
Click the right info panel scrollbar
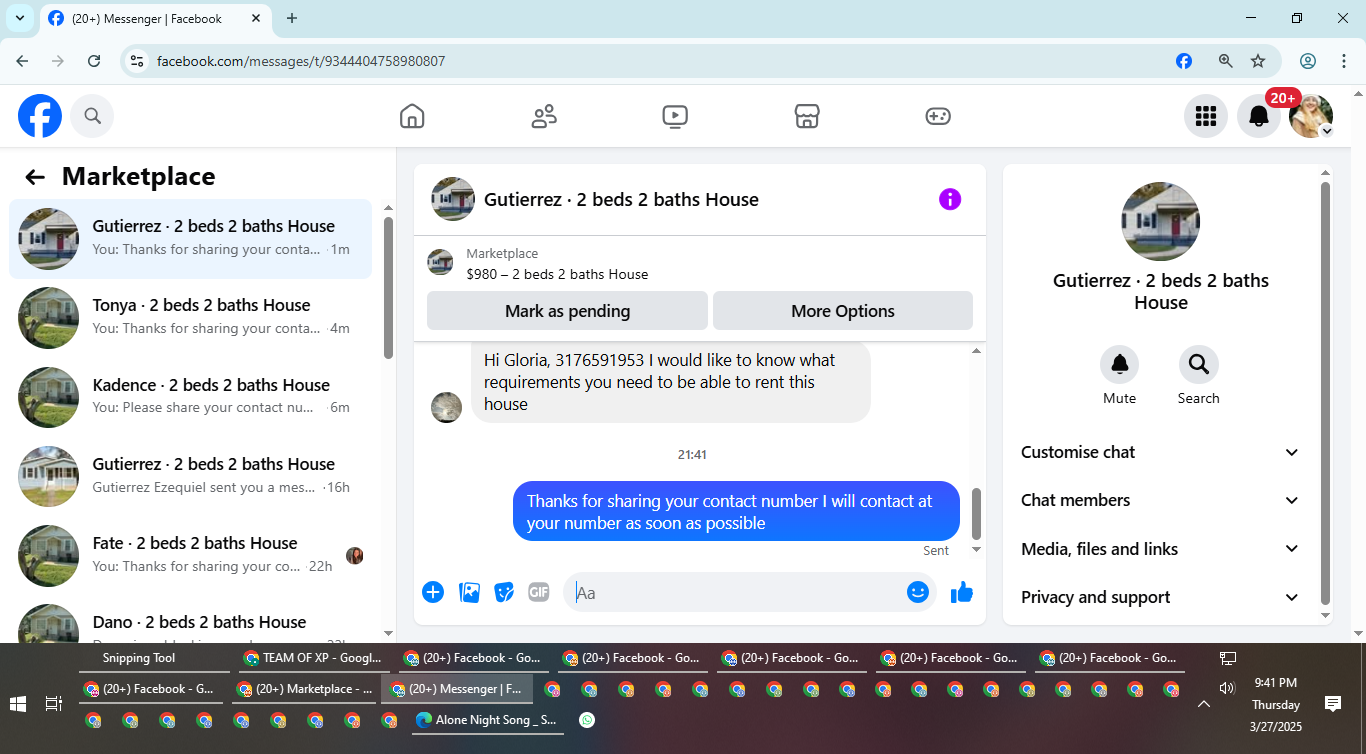1326,393
